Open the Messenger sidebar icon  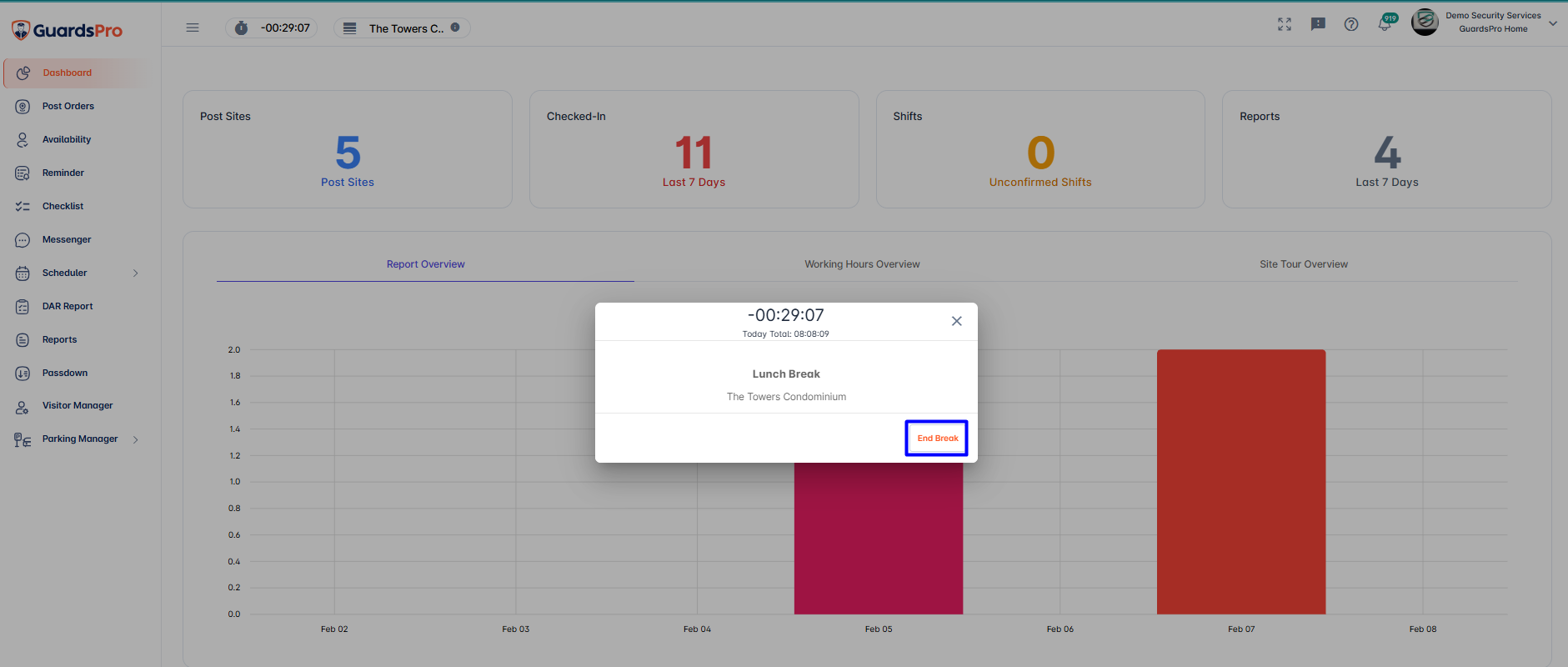pyautogui.click(x=23, y=240)
